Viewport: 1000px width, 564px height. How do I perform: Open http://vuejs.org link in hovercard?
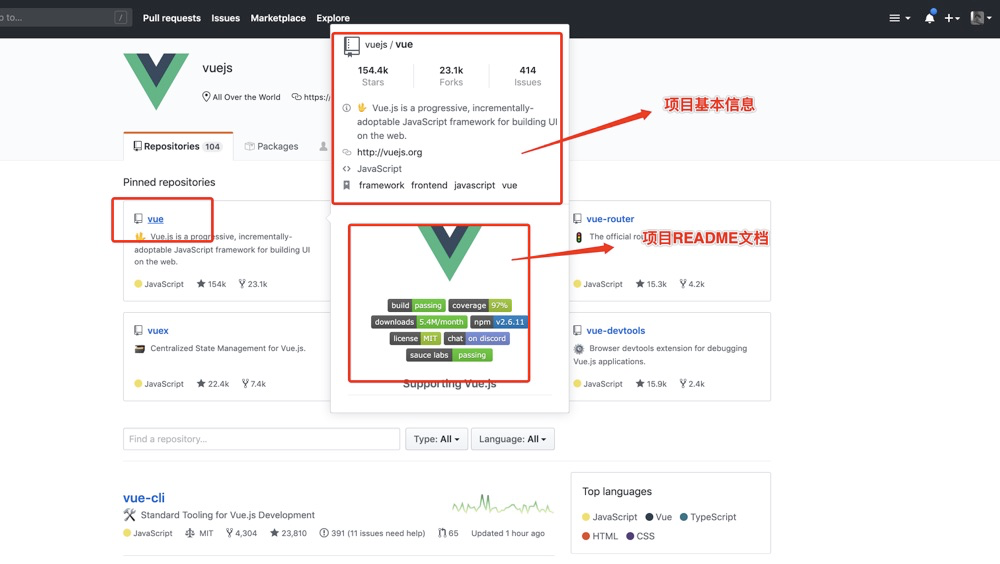click(390, 152)
